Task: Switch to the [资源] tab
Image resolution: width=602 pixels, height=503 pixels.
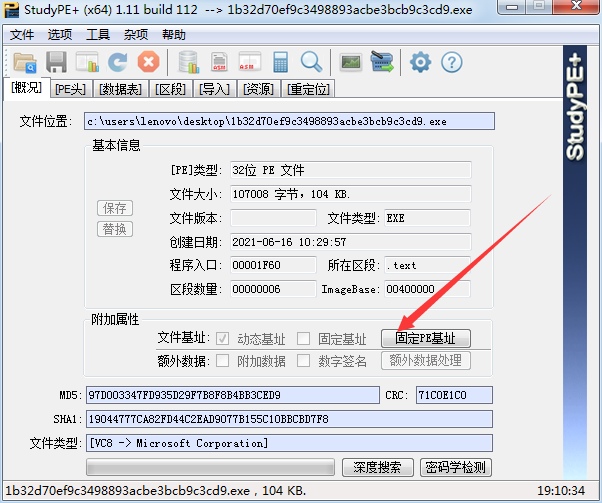Action: (258, 89)
